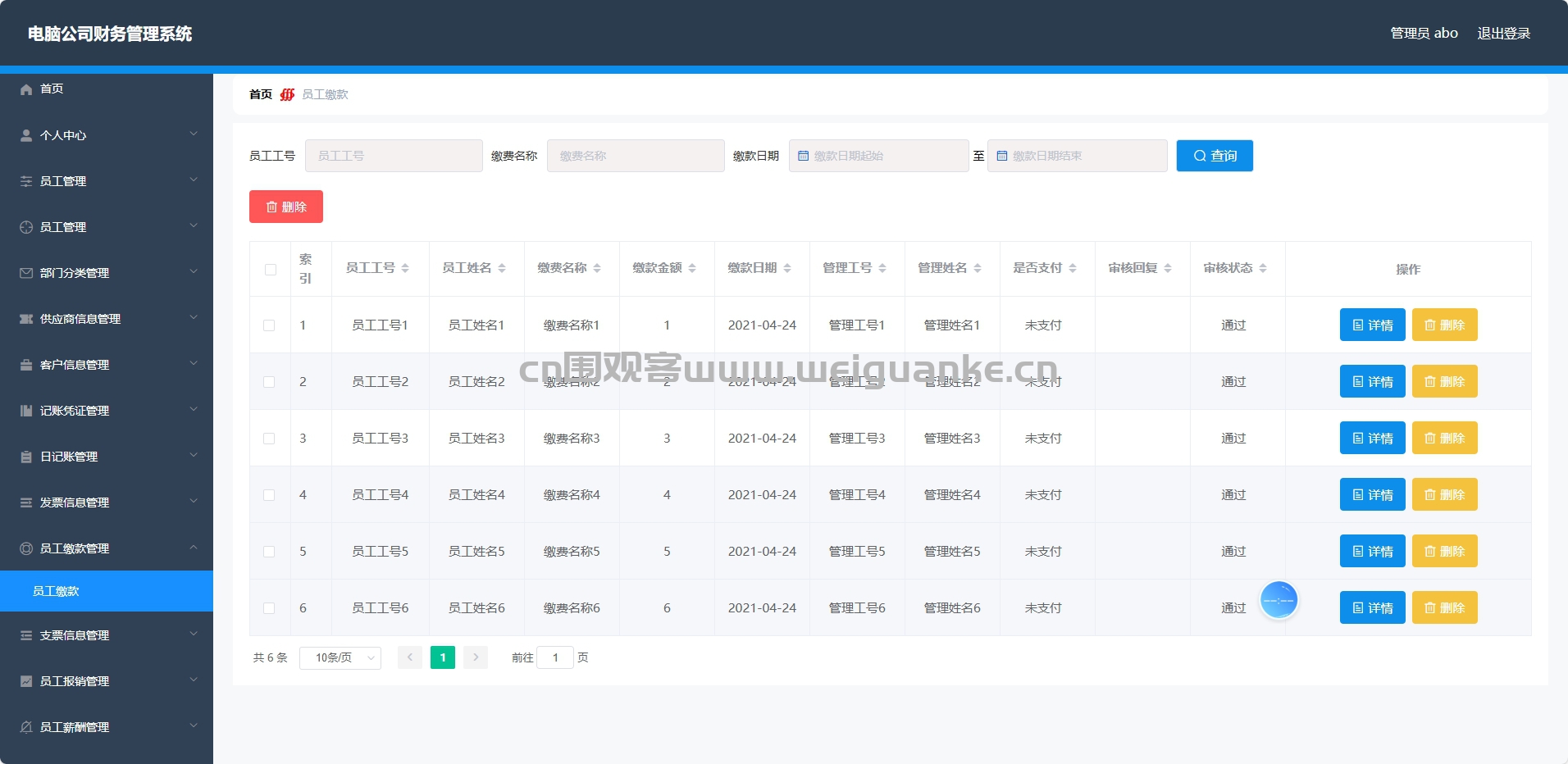
Task: Click the 员工工号 search input
Action: pyautogui.click(x=394, y=156)
